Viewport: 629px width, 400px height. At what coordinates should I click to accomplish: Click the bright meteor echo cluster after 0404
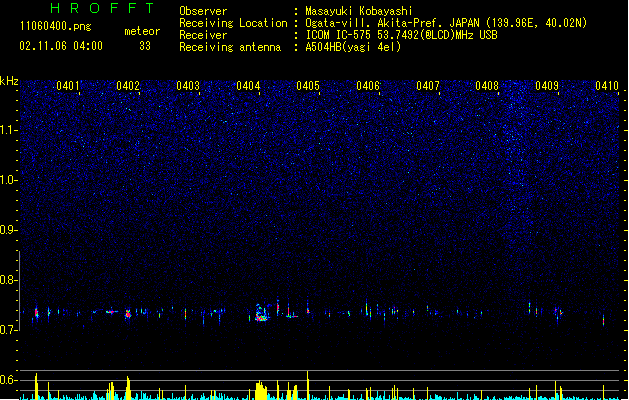point(261,313)
